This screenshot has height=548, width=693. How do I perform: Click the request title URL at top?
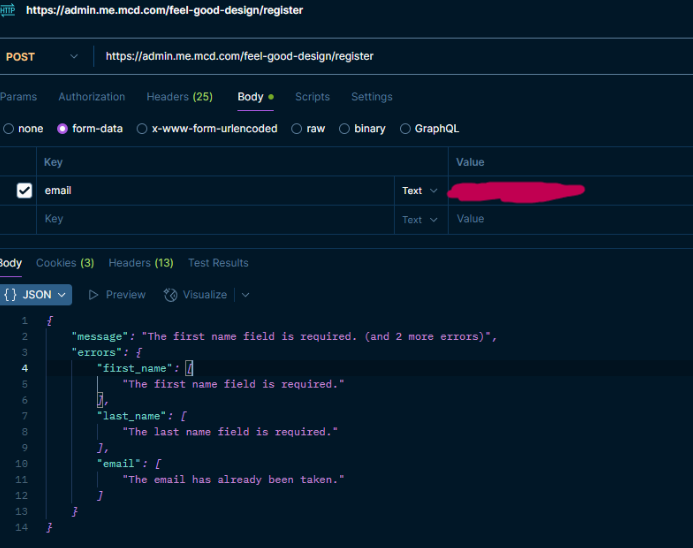[x=164, y=10]
